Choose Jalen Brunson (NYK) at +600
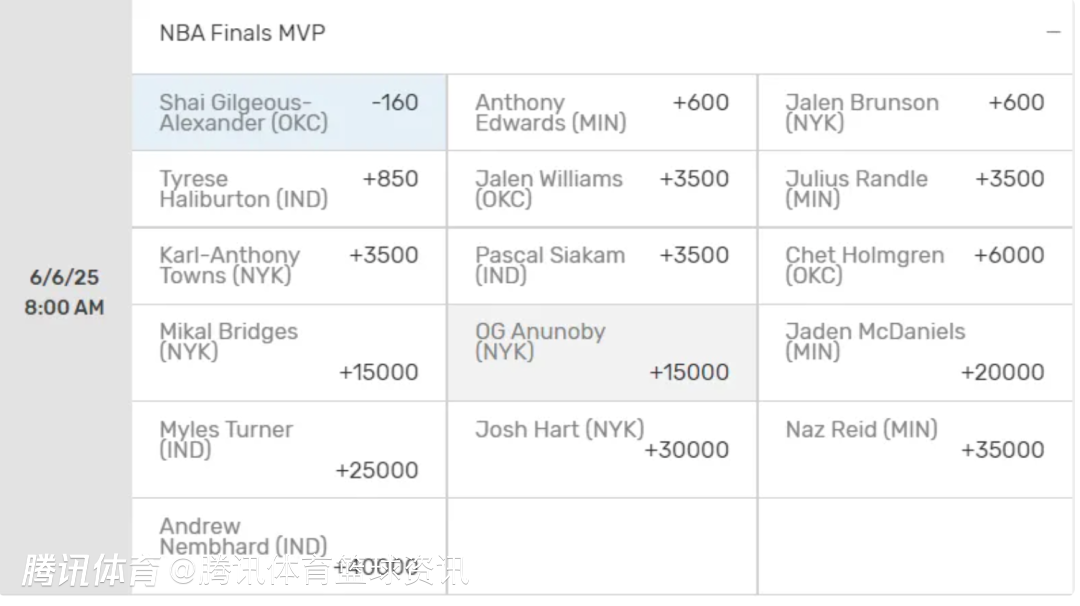This screenshot has height=606, width=1080. (x=913, y=113)
